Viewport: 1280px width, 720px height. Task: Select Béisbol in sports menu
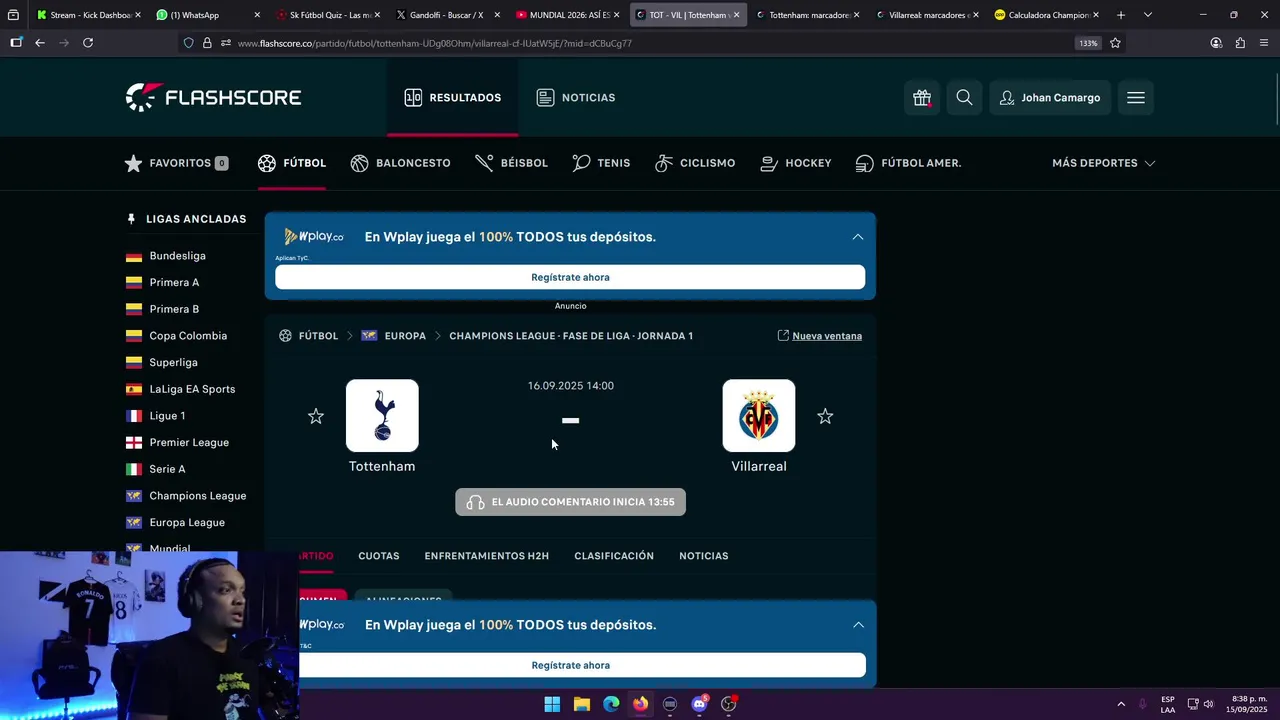coord(511,163)
